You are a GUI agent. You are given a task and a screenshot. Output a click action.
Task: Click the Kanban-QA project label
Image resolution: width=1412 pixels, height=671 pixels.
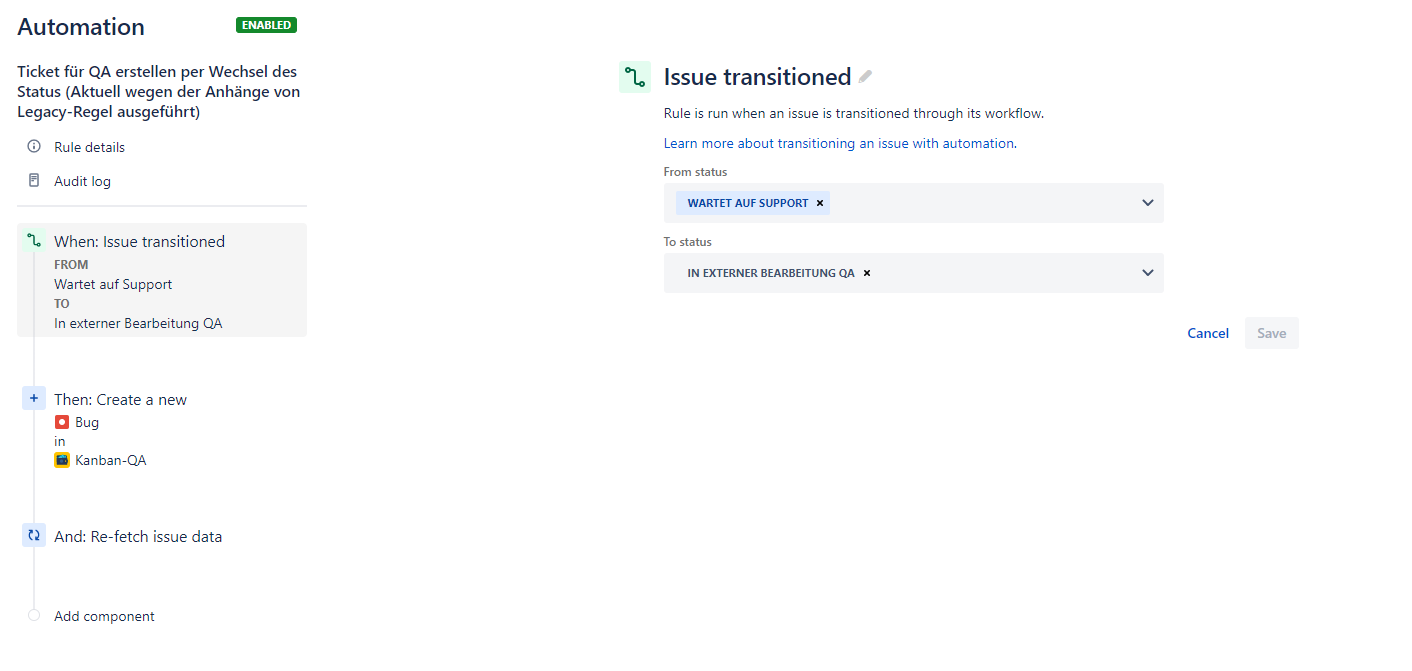(x=111, y=460)
